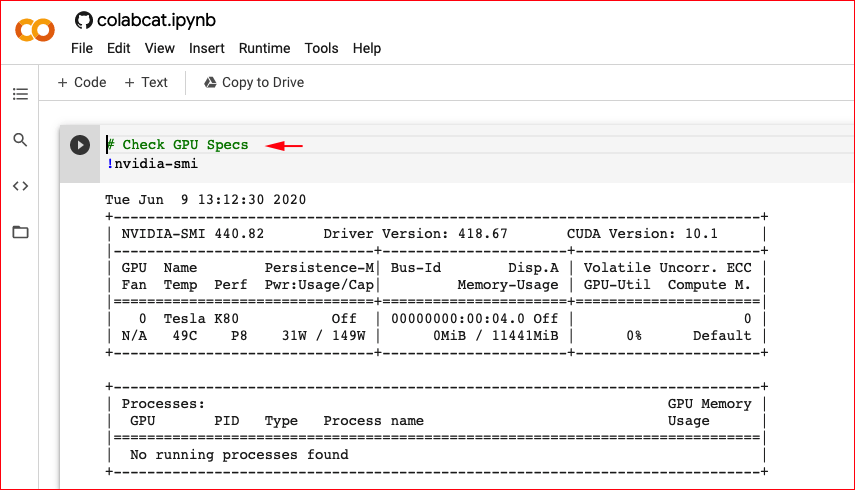Click Copy to Drive
This screenshot has height=490, width=855.
pos(254,82)
